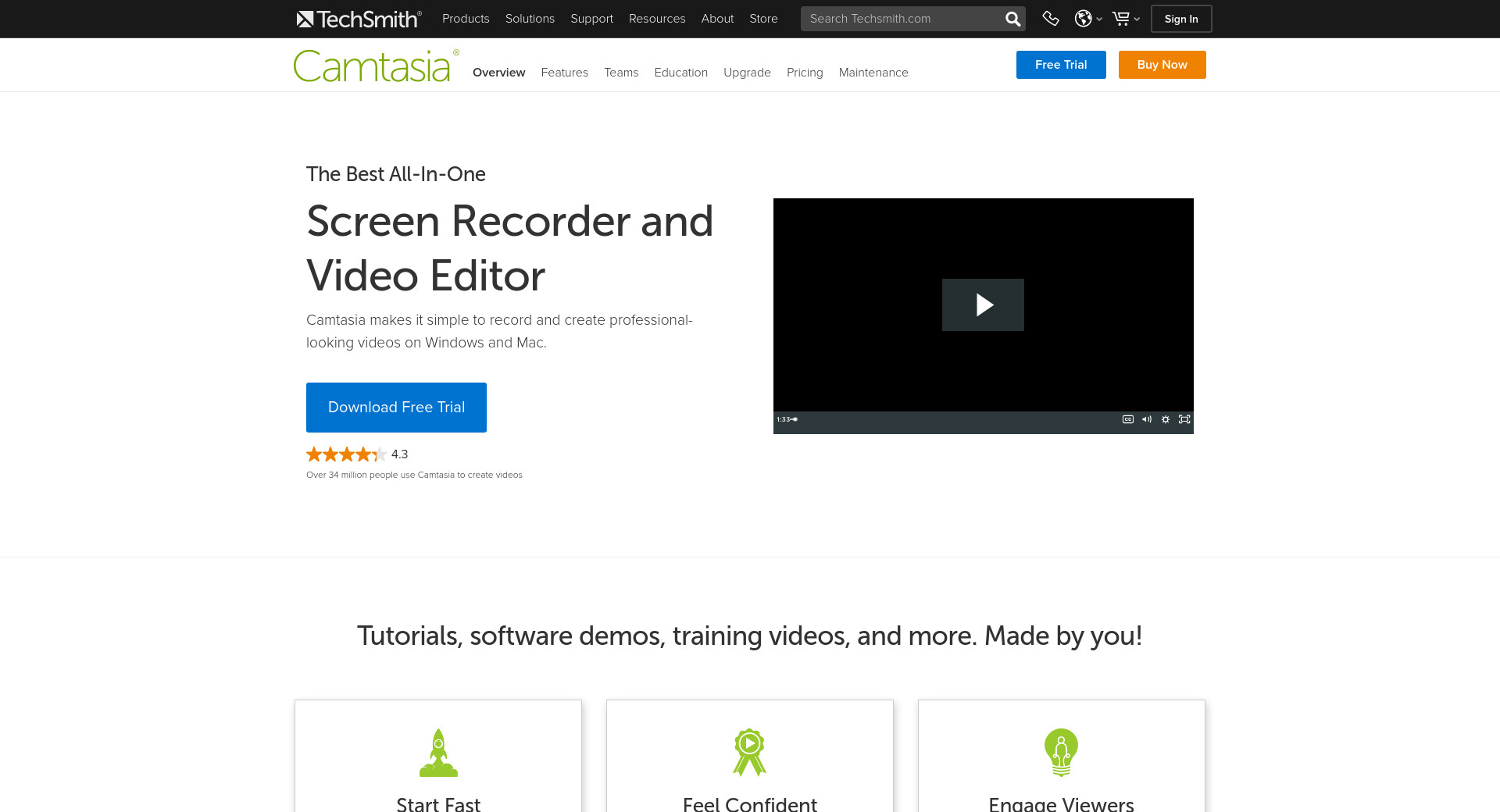The height and width of the screenshot is (812, 1500).
Task: Click the green Camtasia logo
Action: 374,66
